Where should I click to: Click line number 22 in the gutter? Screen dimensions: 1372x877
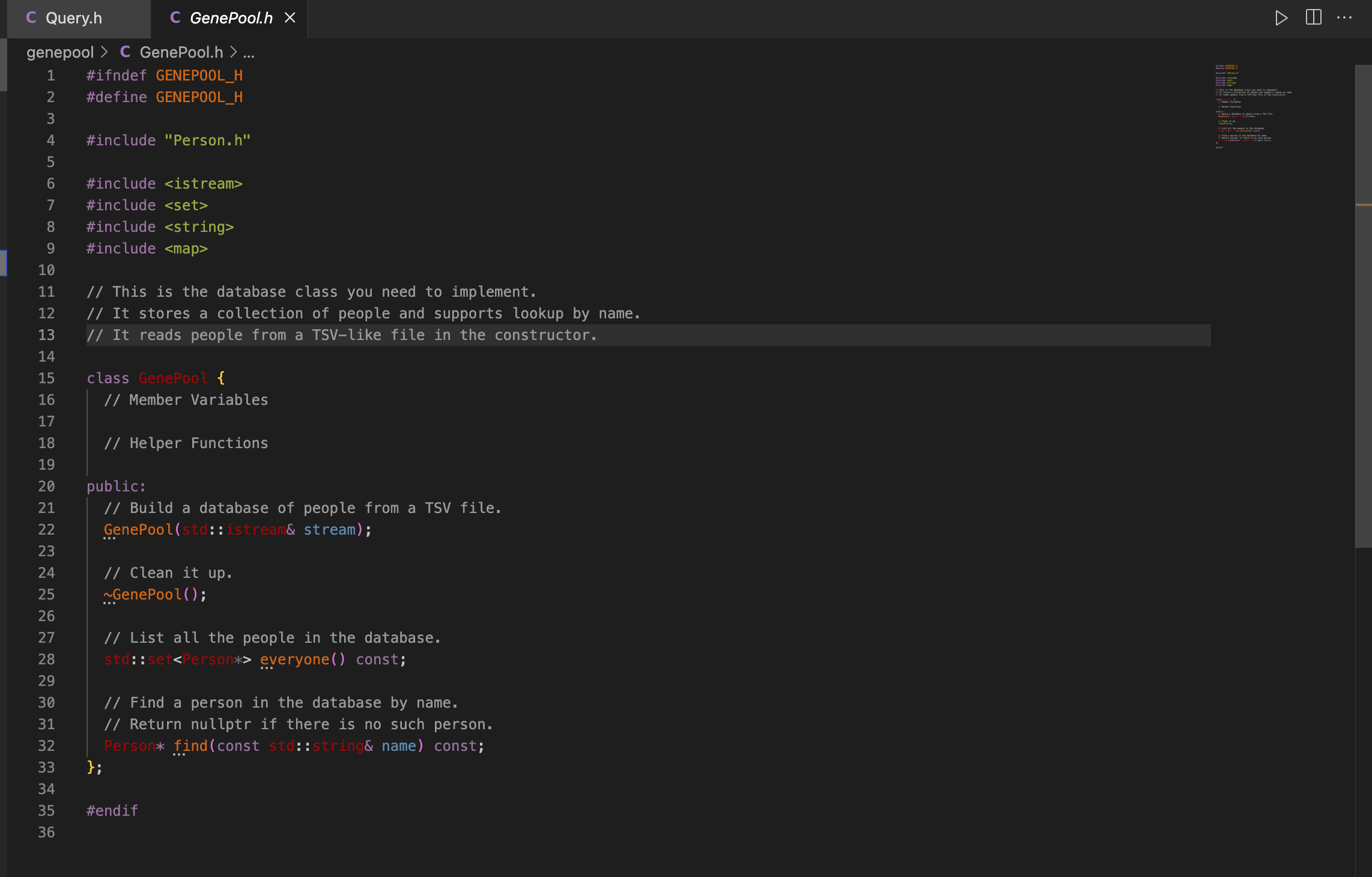(47, 529)
